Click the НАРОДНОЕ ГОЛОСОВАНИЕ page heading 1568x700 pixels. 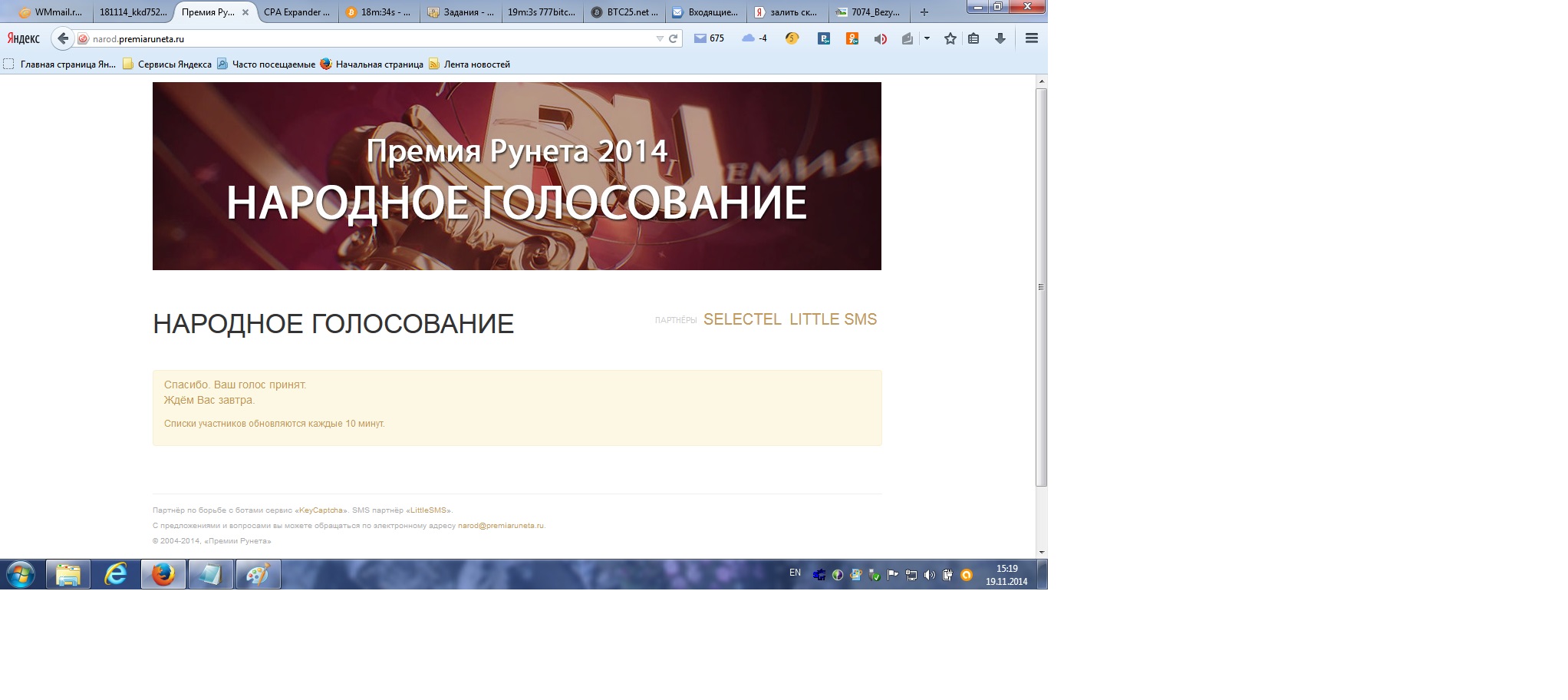coord(333,324)
